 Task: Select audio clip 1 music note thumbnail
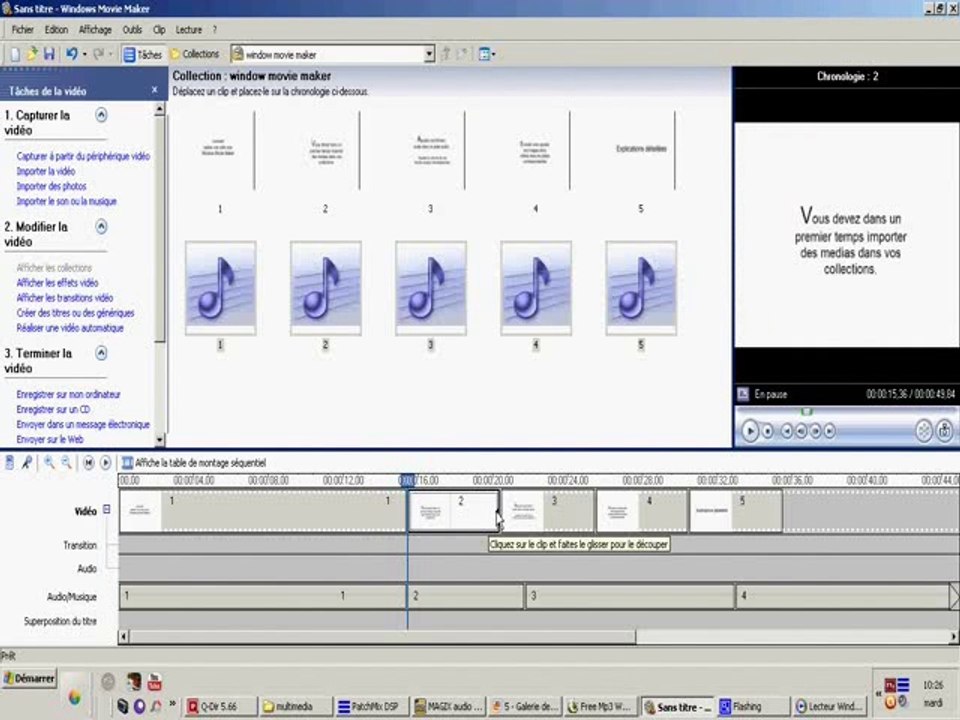pos(220,288)
